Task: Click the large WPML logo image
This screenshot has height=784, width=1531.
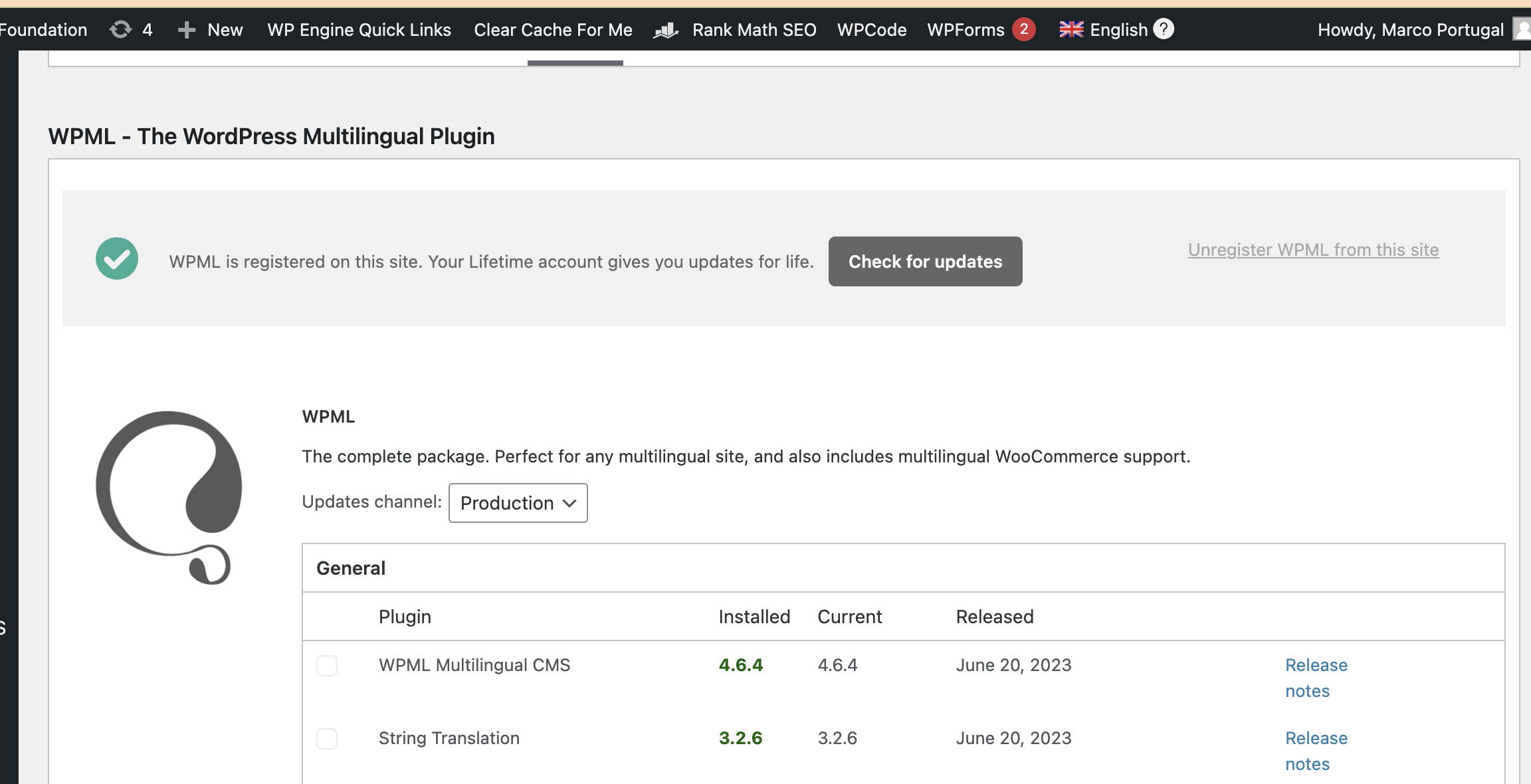Action: [169, 498]
